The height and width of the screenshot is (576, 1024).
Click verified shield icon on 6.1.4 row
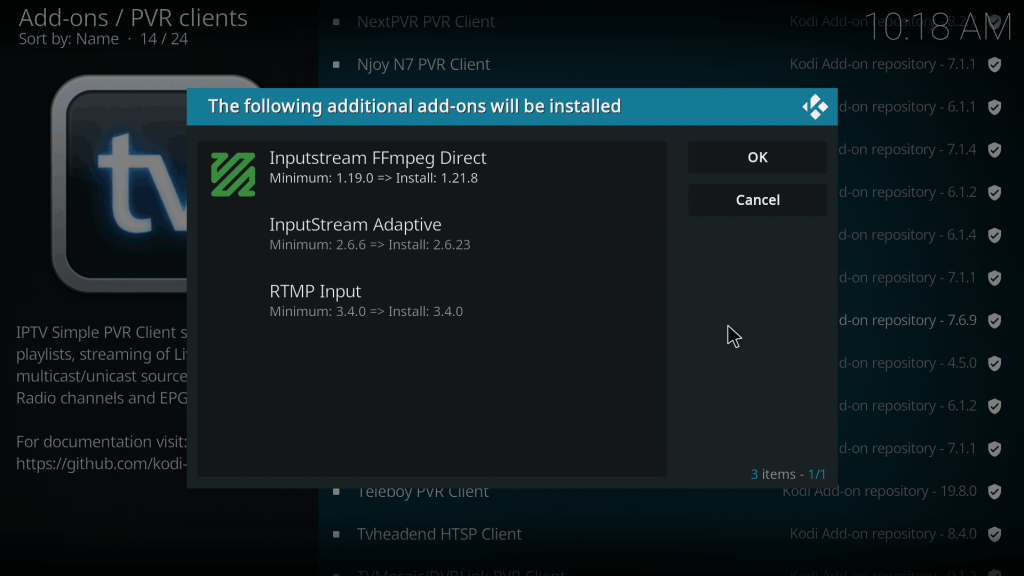point(994,235)
